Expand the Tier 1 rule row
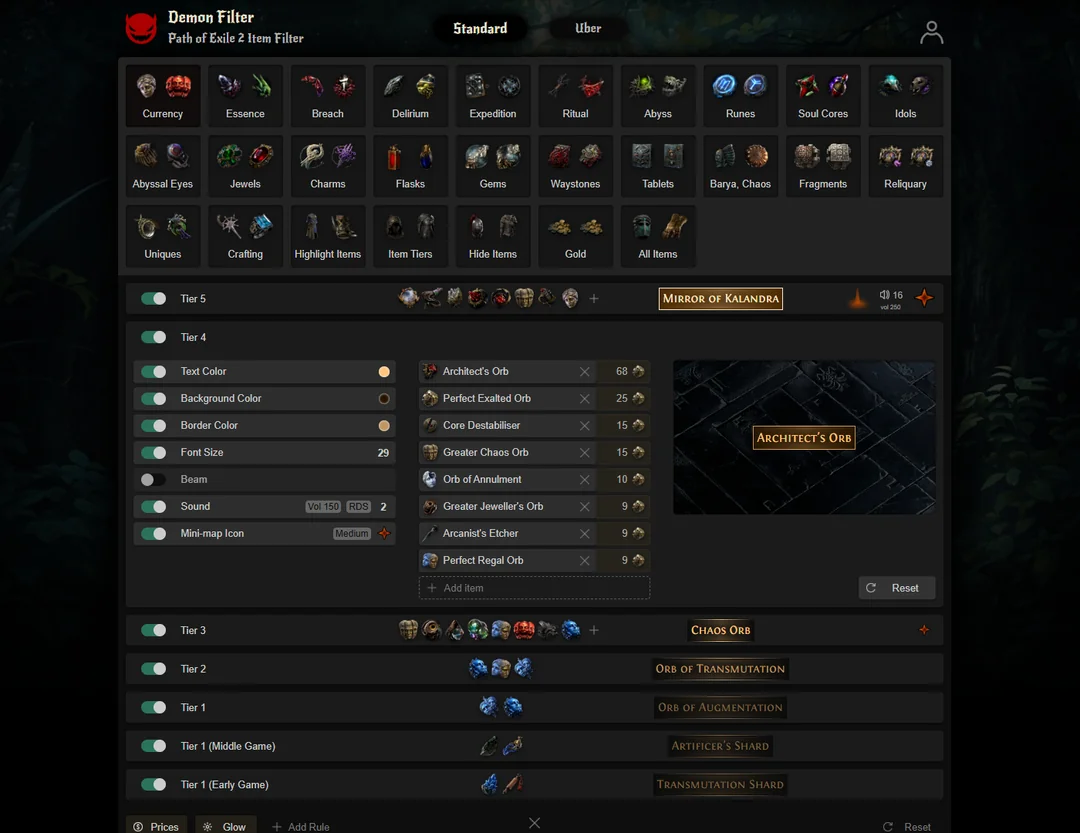Screen dimensions: 1080x833 click(x=534, y=707)
